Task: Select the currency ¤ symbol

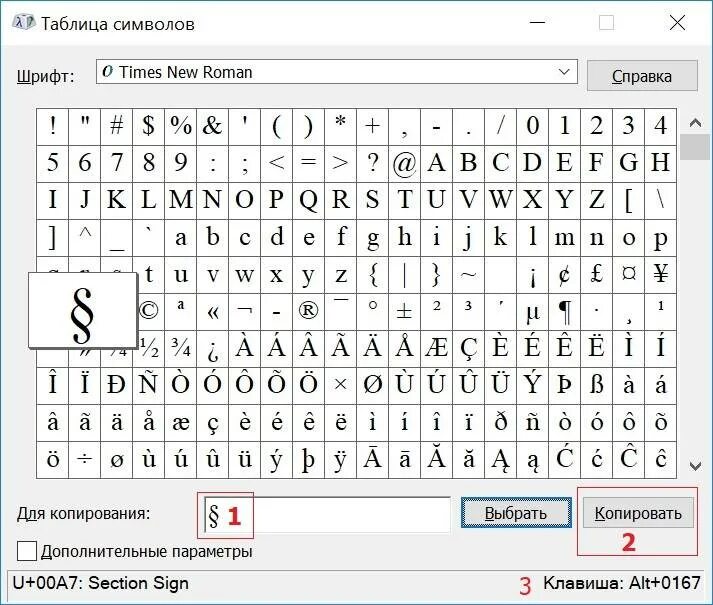Action: click(628, 275)
